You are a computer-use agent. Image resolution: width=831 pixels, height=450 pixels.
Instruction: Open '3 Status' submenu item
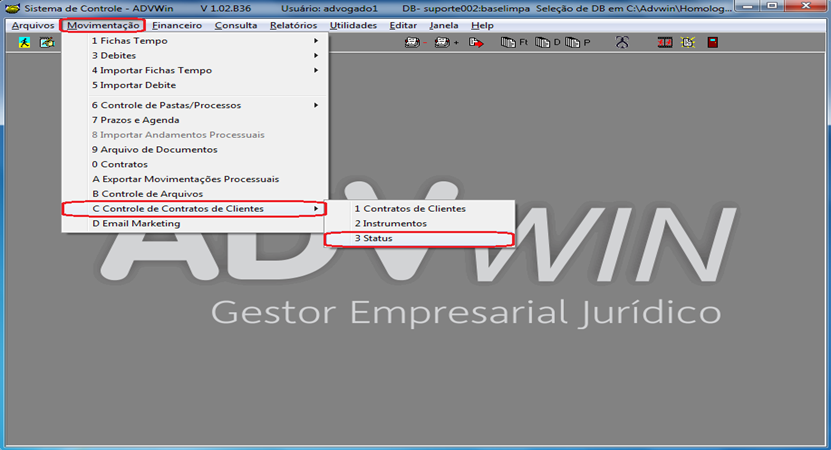point(419,239)
